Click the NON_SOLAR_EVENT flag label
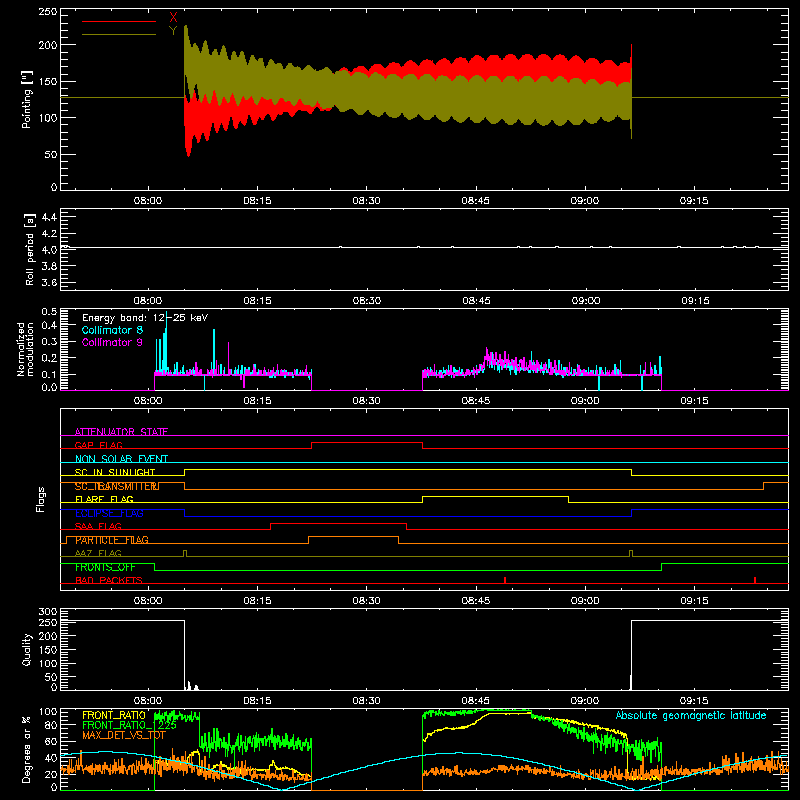This screenshot has height=800, width=800. 121,459
